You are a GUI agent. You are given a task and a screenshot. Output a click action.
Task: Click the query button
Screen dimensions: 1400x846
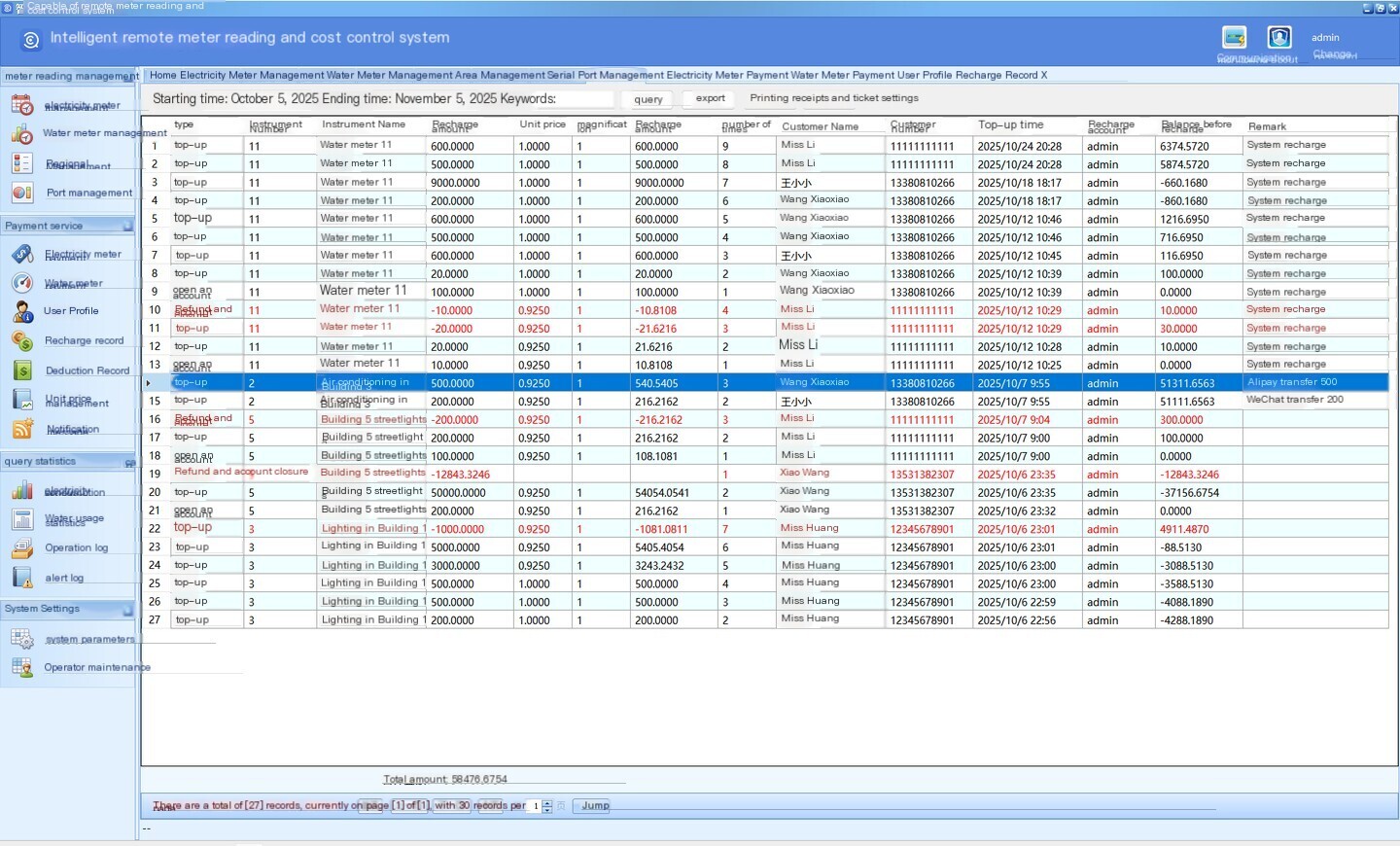click(648, 99)
